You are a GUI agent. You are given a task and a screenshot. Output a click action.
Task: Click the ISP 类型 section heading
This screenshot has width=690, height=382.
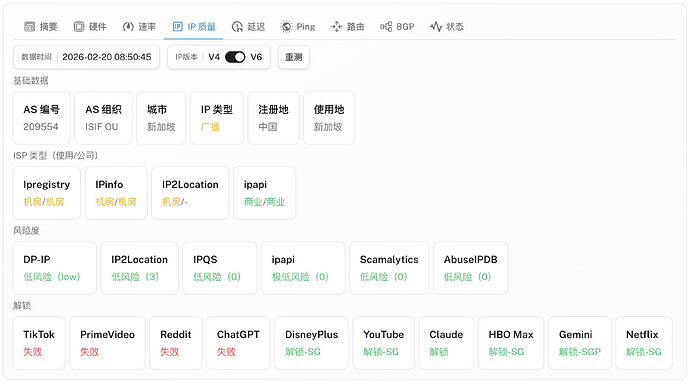(x=55, y=155)
